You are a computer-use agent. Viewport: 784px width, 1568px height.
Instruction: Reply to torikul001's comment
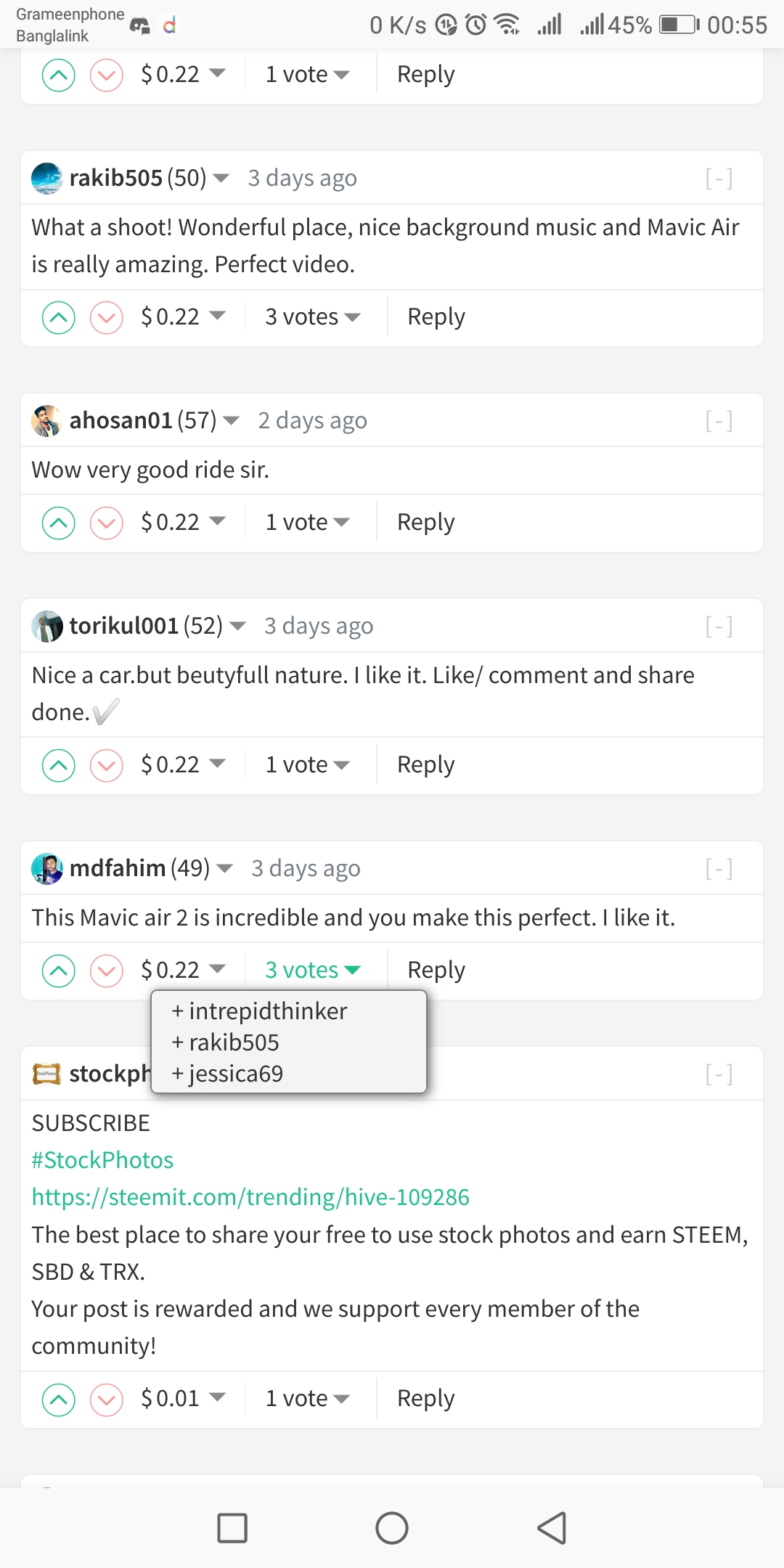pyautogui.click(x=425, y=765)
